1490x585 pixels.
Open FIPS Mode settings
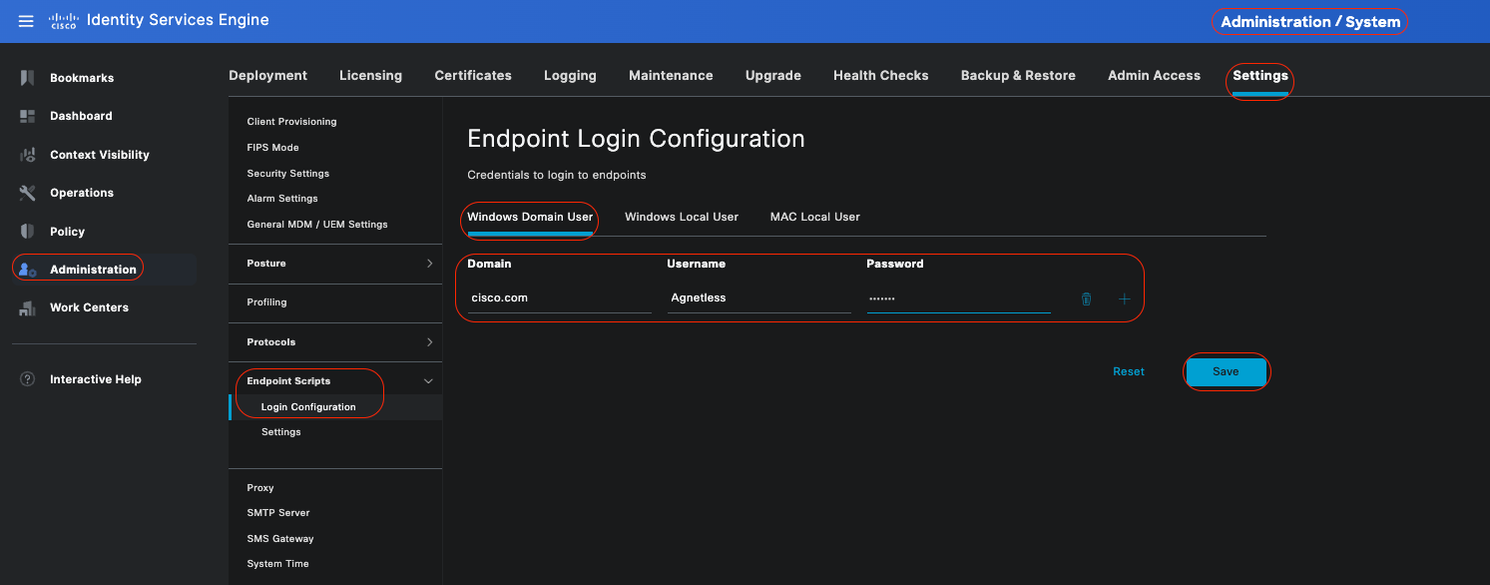point(273,148)
